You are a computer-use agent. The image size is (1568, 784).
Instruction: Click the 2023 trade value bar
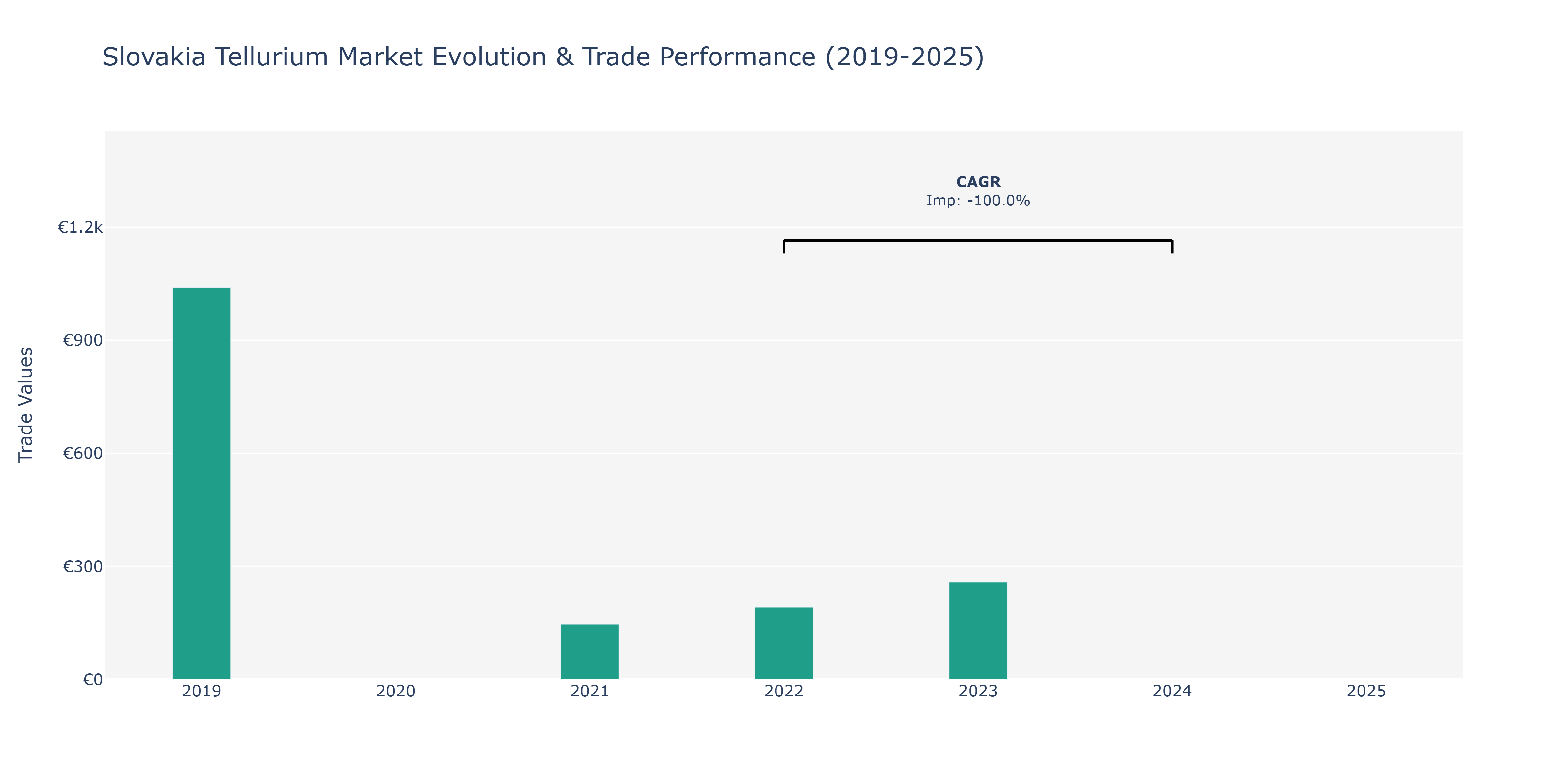coord(978,630)
